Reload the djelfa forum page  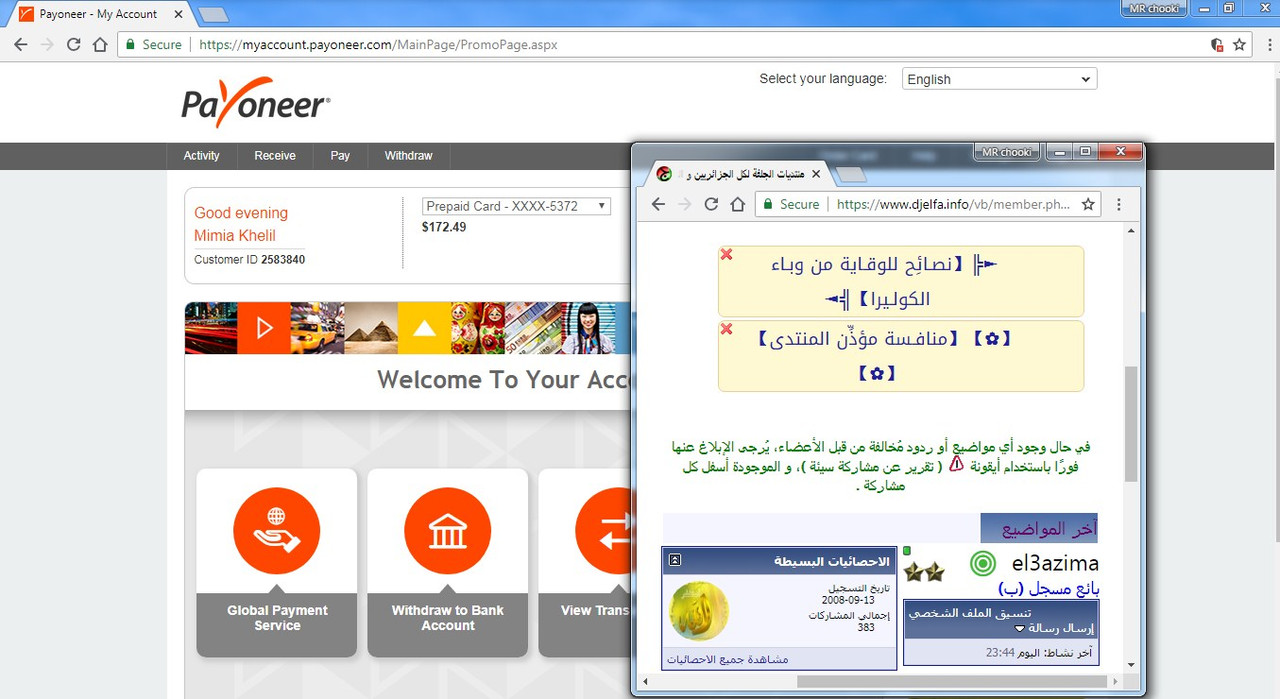tap(711, 204)
